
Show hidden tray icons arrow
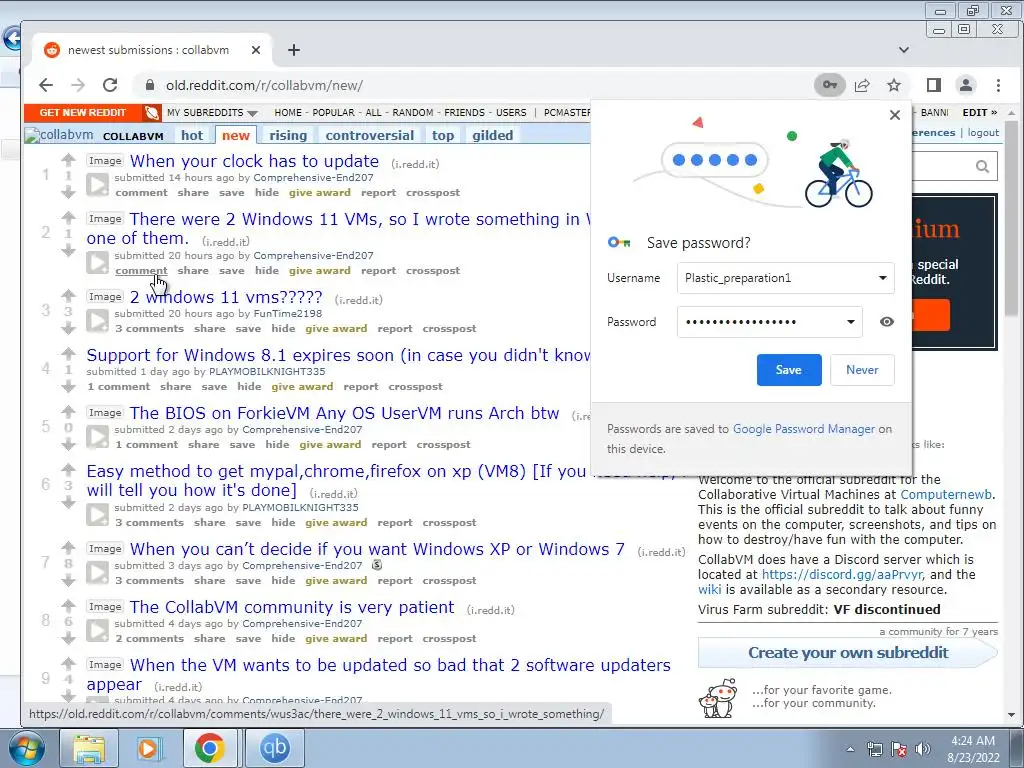click(x=850, y=749)
